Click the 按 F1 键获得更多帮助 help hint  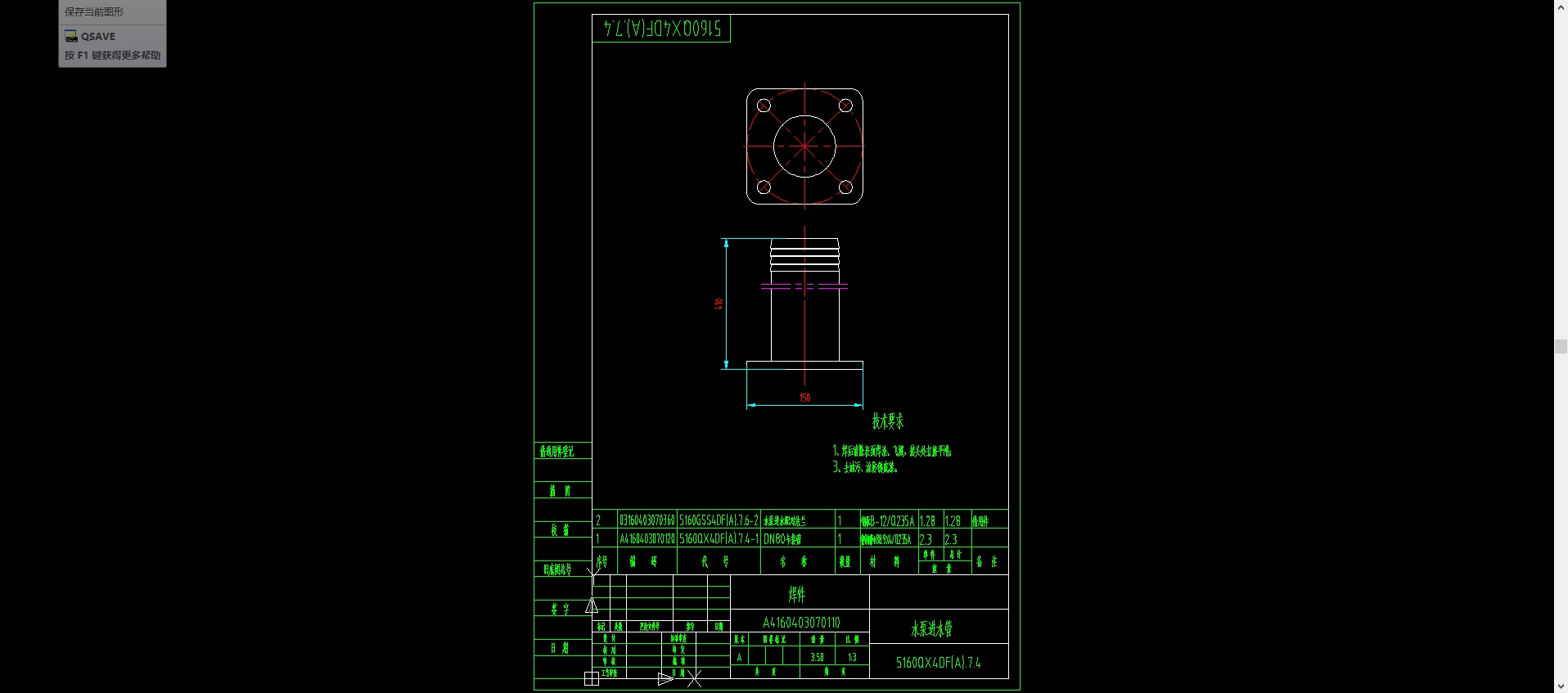click(x=113, y=56)
